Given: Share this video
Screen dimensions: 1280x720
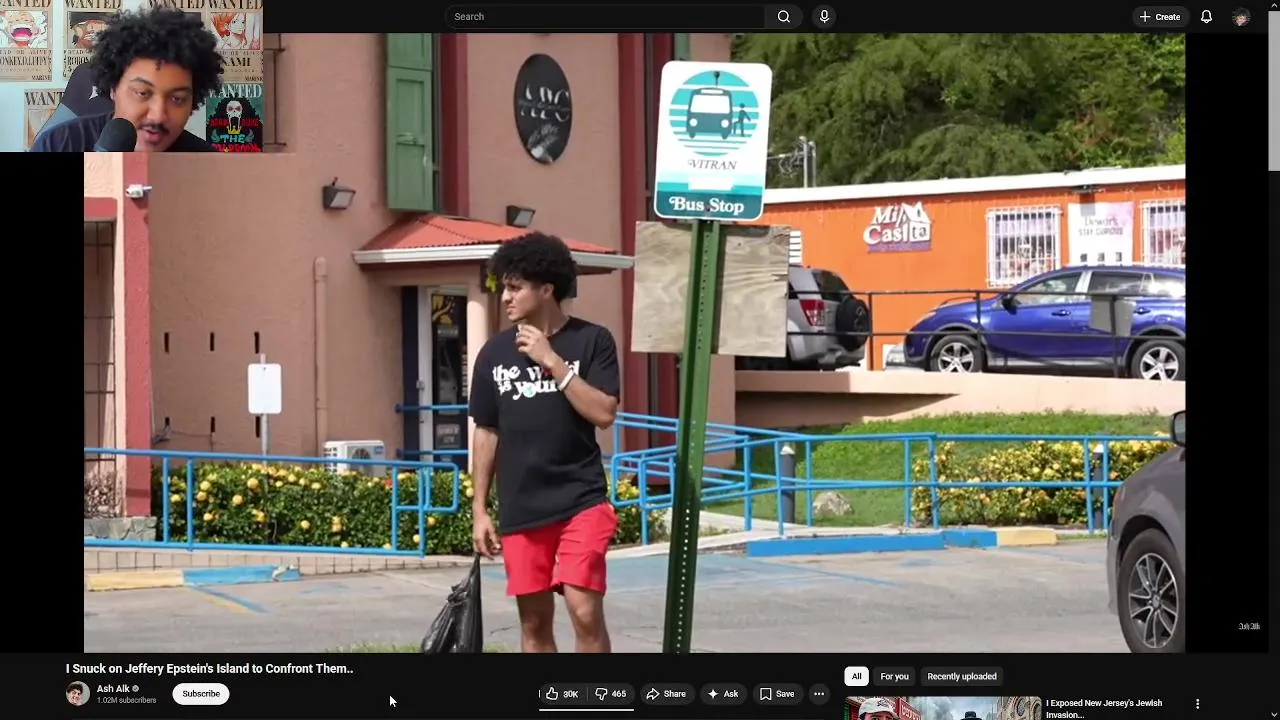Looking at the screenshot, I should [x=666, y=694].
